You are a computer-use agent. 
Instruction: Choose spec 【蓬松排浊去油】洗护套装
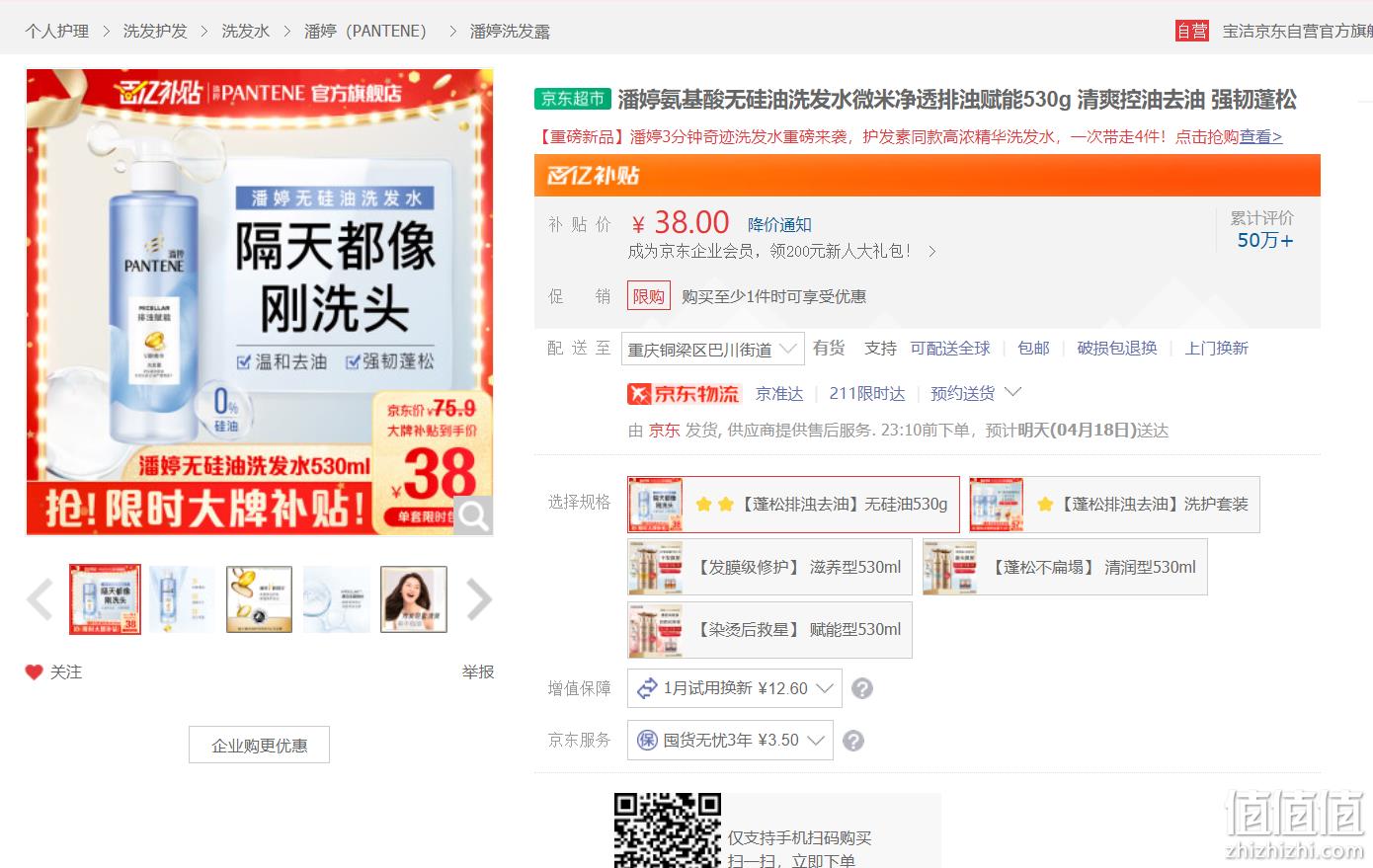coord(1114,505)
